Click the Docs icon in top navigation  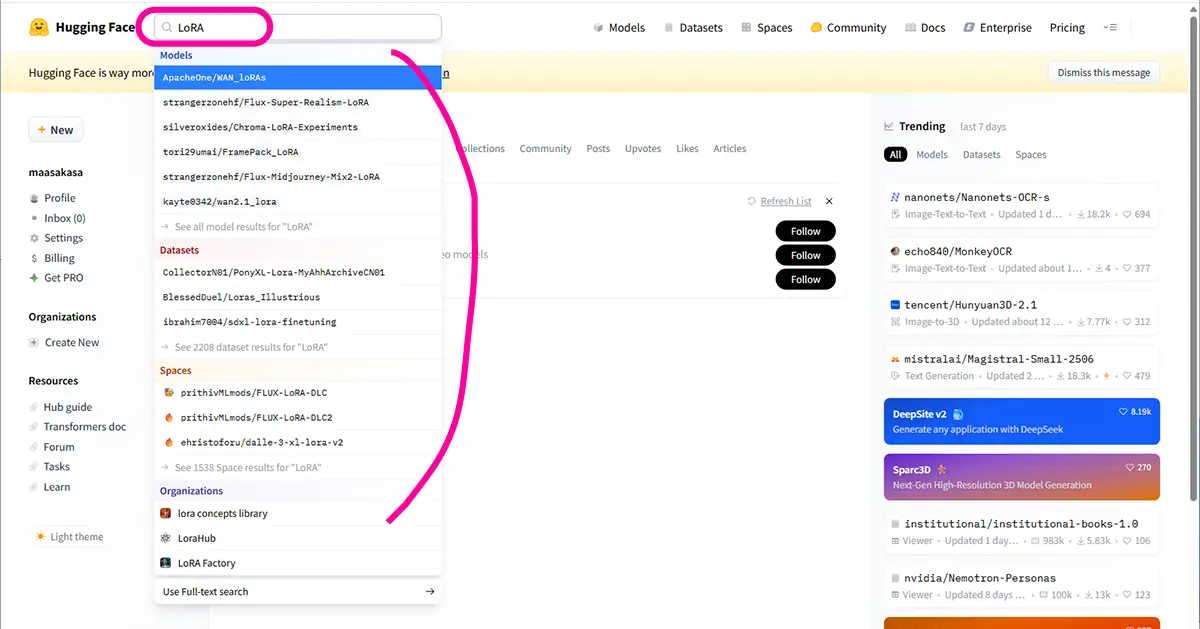point(910,28)
